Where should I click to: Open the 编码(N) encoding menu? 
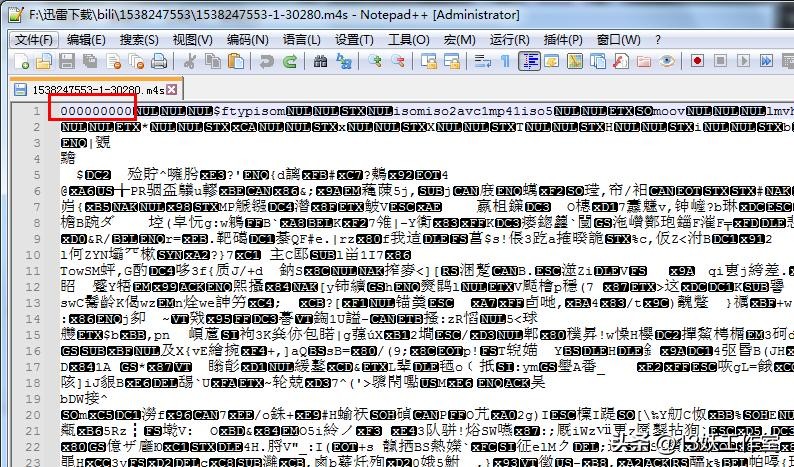point(246,39)
